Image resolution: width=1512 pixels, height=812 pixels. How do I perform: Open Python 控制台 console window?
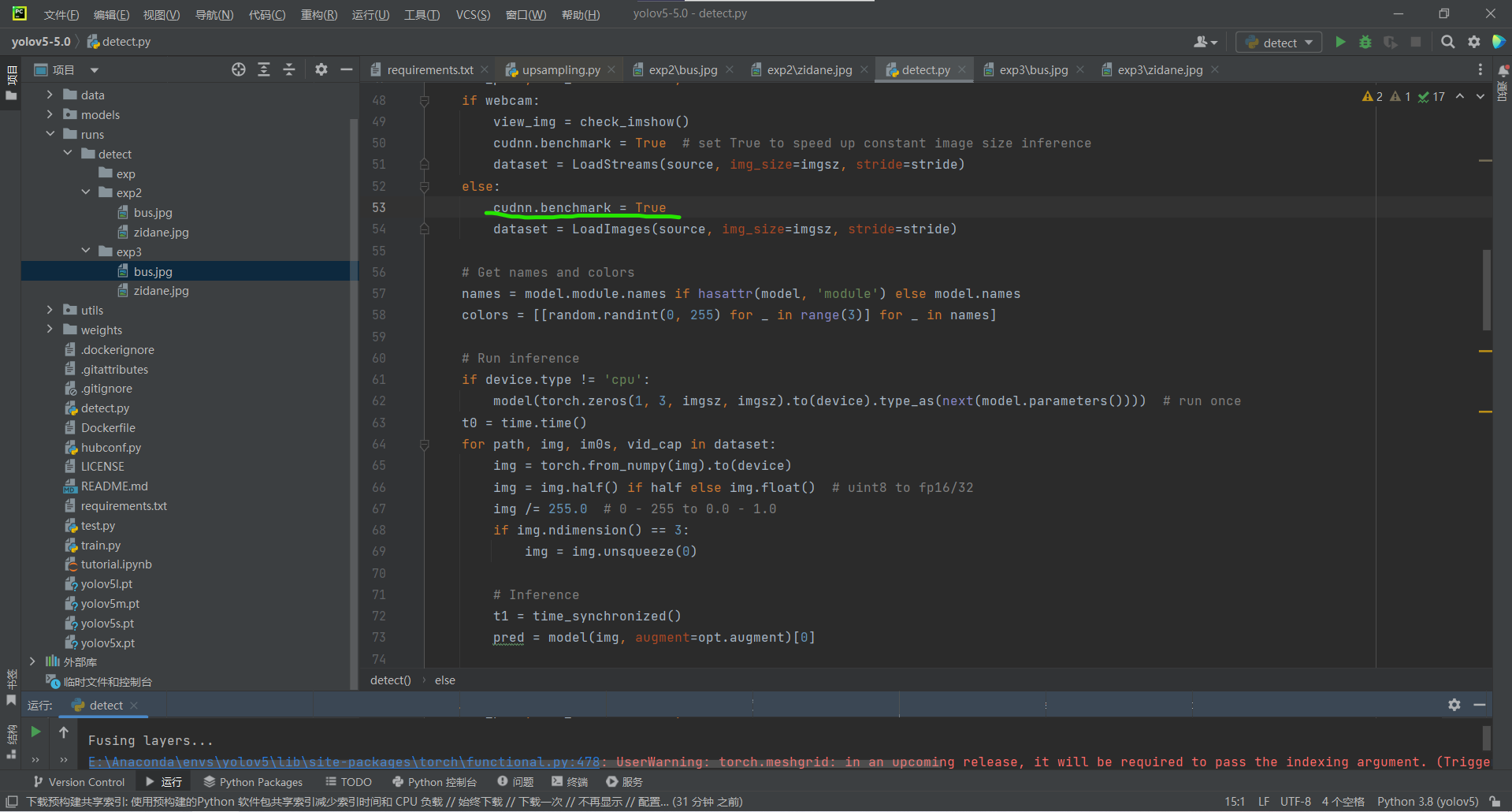tap(434, 782)
